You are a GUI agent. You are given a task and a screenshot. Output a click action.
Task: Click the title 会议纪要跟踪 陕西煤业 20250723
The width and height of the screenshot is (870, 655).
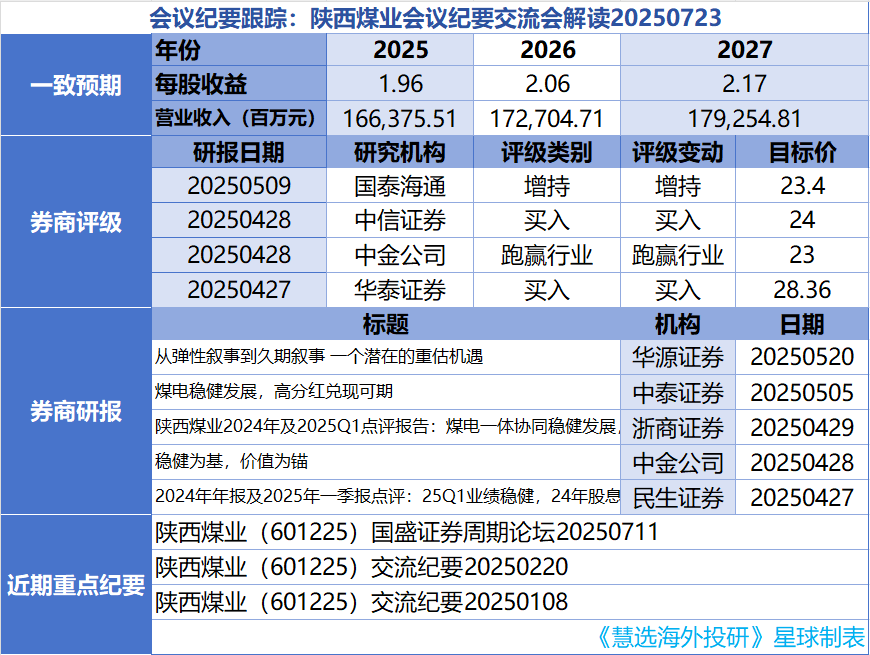coord(435,18)
